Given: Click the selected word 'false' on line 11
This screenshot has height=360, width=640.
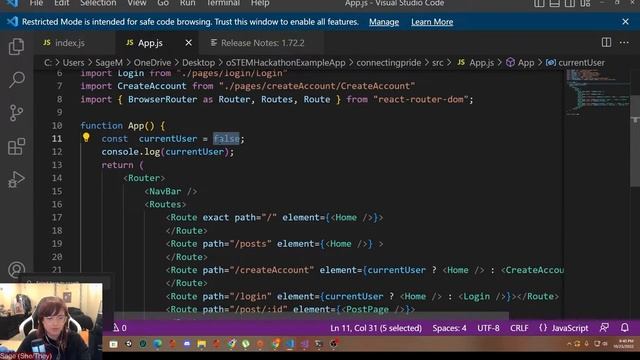Looking at the screenshot, I should pos(226,139).
